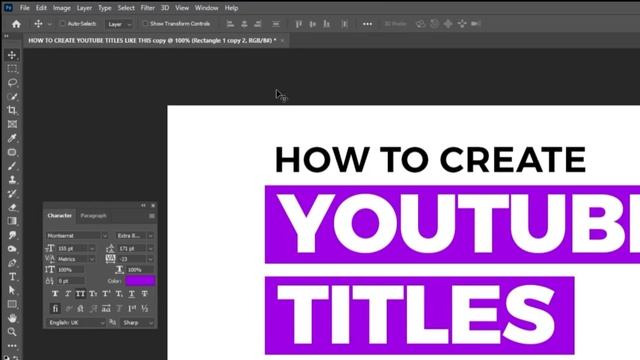Enable Show Transform Controls checkbox

pos(145,24)
